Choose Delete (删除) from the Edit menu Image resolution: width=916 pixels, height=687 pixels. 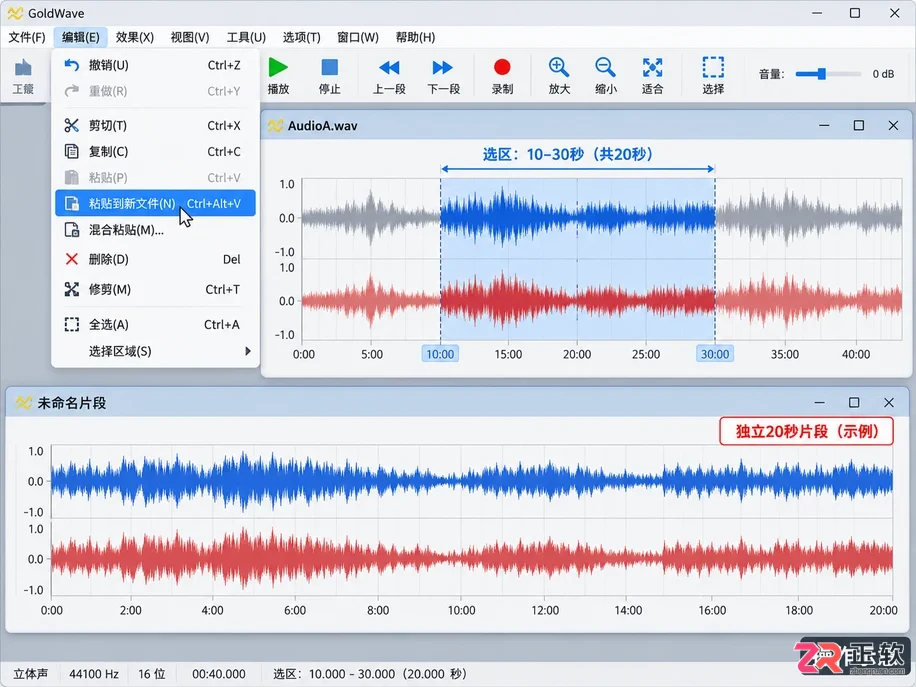[155, 259]
